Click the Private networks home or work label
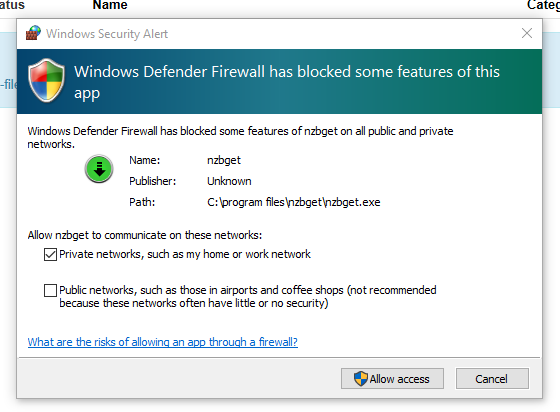The width and height of the screenshot is (560, 412). point(185,254)
